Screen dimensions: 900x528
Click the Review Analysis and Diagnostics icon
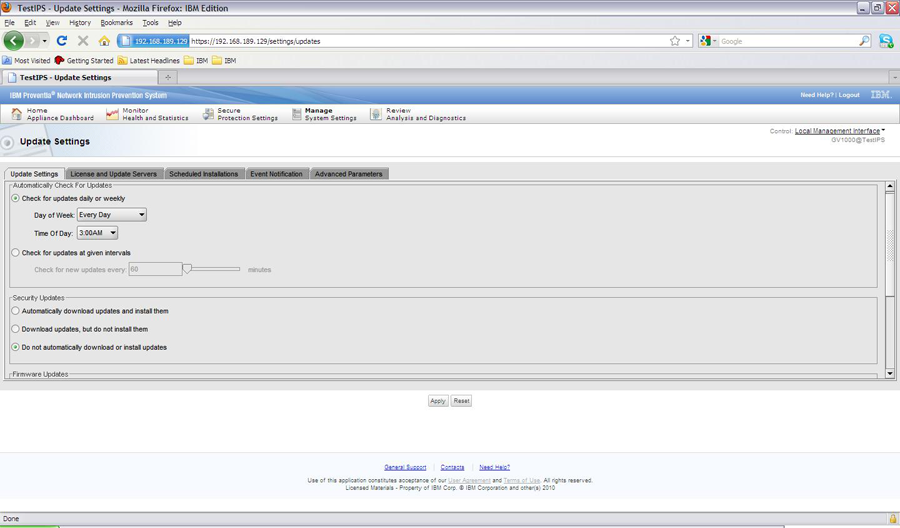(375, 114)
